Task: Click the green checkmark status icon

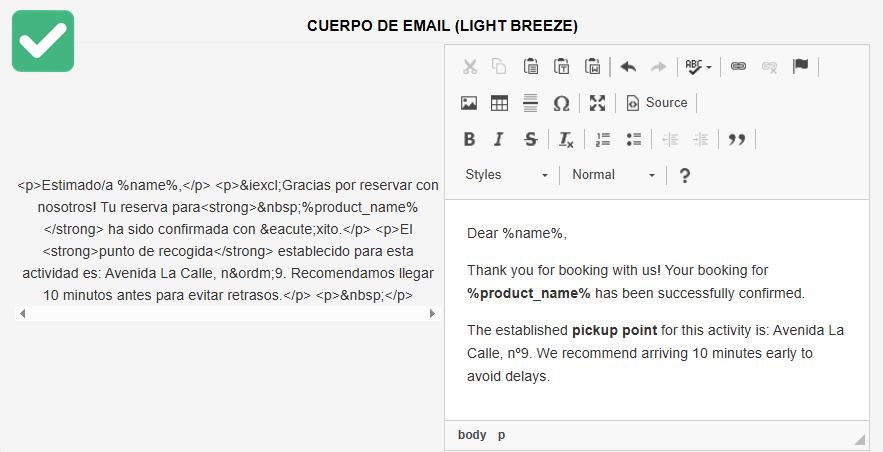Action: [43, 41]
